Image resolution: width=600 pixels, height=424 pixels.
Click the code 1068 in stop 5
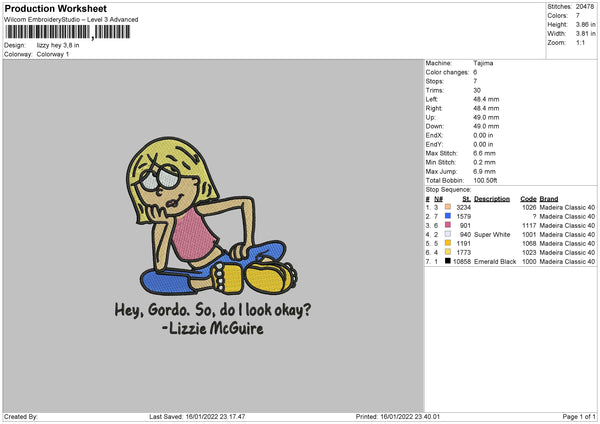pos(529,243)
